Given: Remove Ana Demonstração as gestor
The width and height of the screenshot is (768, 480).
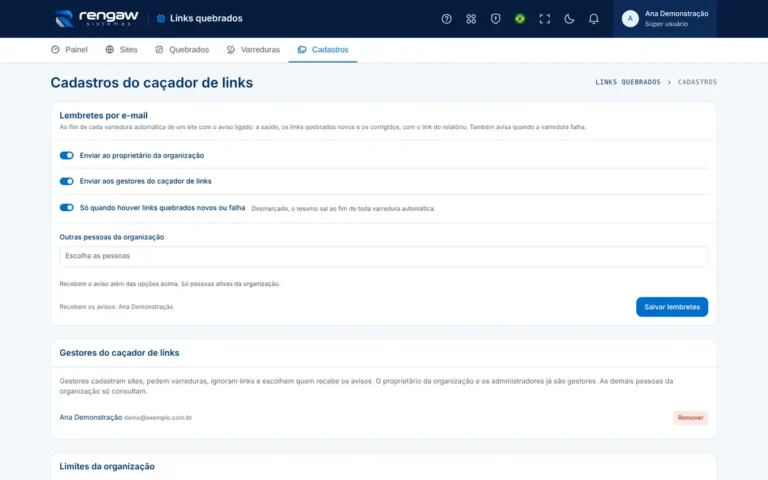Looking at the screenshot, I should 690,418.
